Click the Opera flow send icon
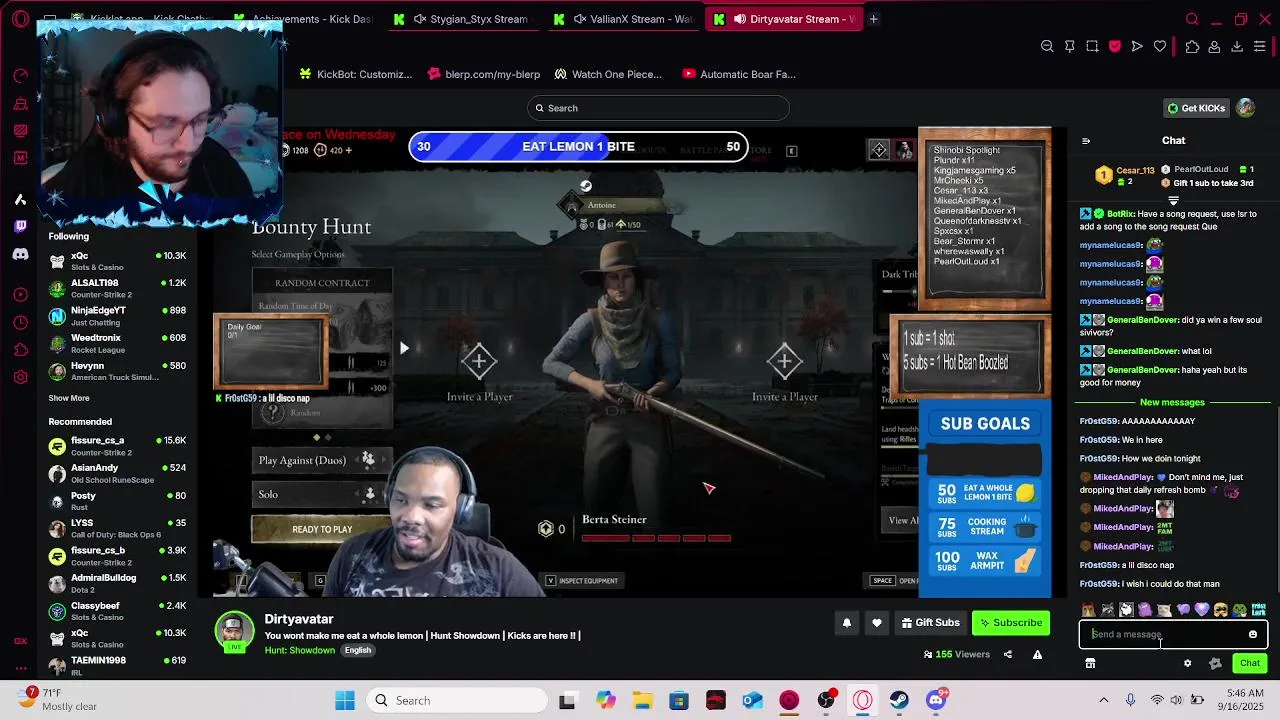Image resolution: width=1280 pixels, height=720 pixels. [x=1137, y=46]
